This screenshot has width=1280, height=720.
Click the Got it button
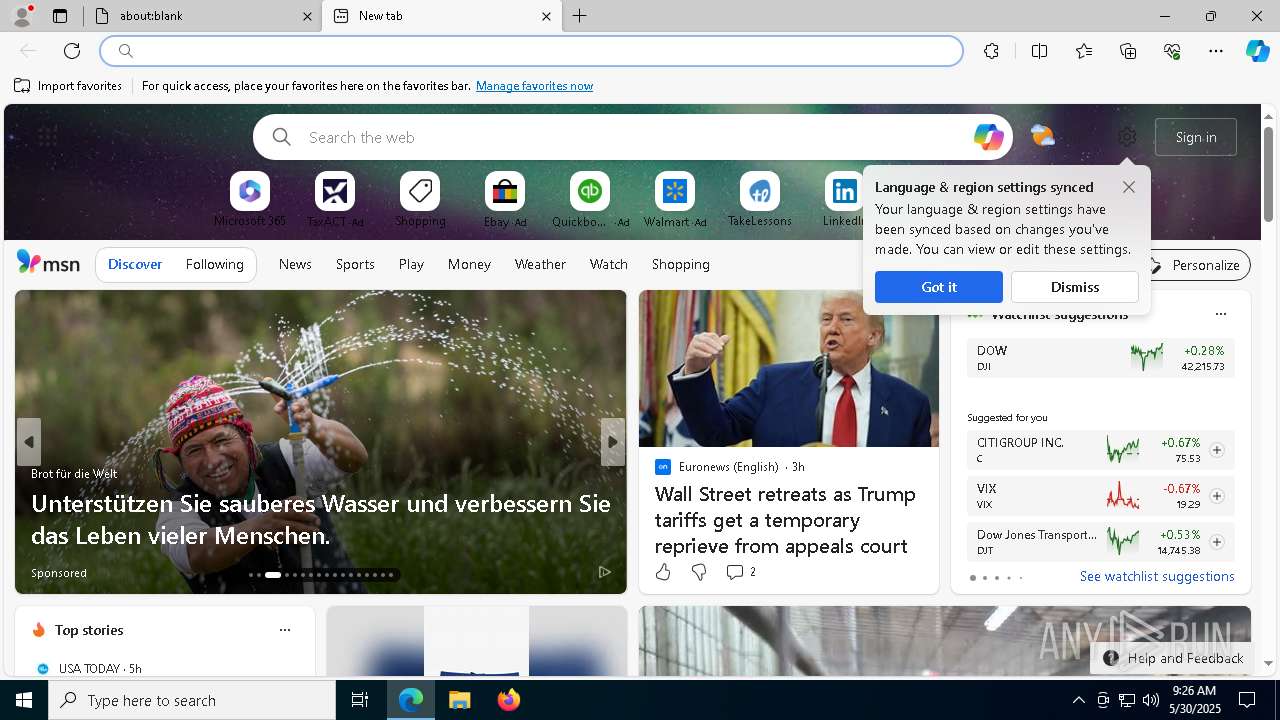(939, 287)
